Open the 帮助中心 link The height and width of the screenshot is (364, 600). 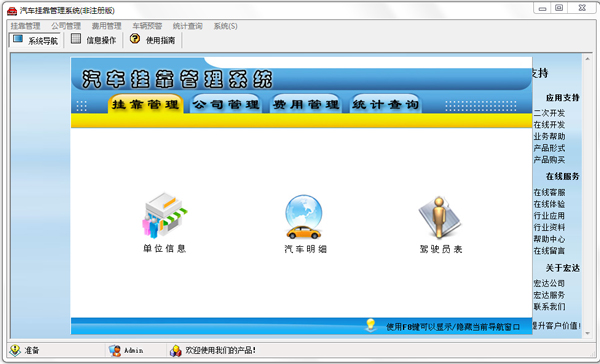(x=549, y=239)
